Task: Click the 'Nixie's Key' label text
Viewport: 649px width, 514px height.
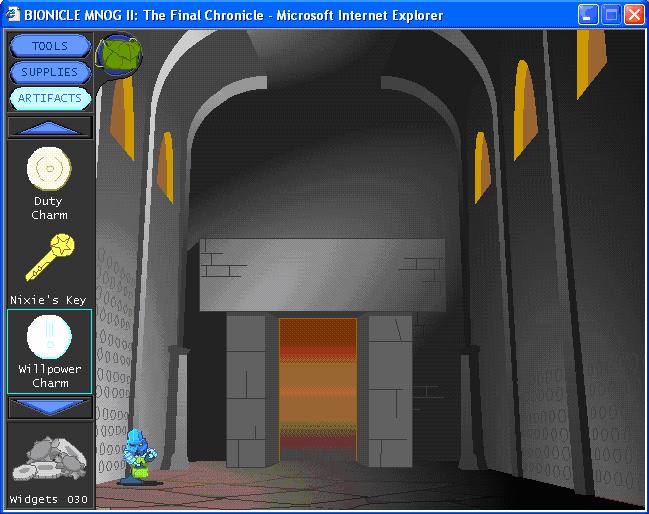Action: coord(48,300)
